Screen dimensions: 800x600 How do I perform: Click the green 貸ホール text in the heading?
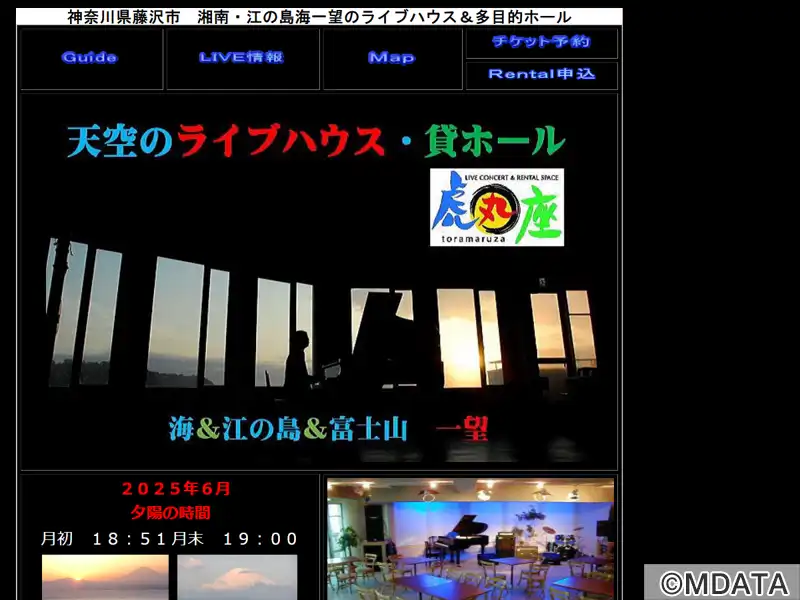click(494, 140)
